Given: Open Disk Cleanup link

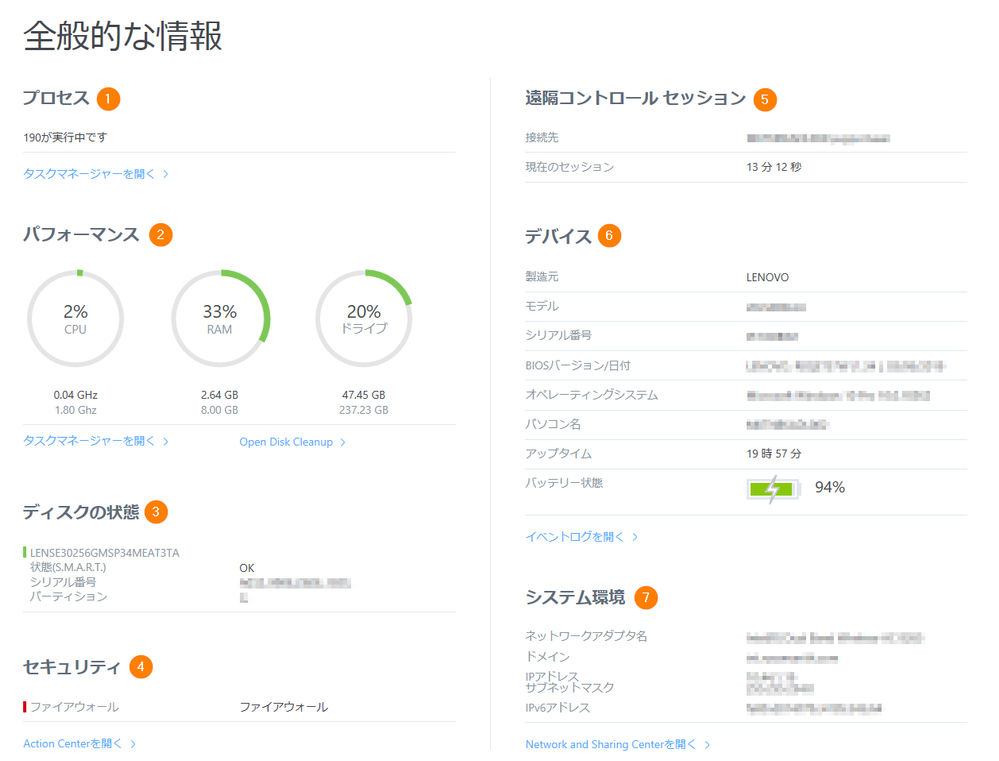Looking at the screenshot, I should 286,442.
